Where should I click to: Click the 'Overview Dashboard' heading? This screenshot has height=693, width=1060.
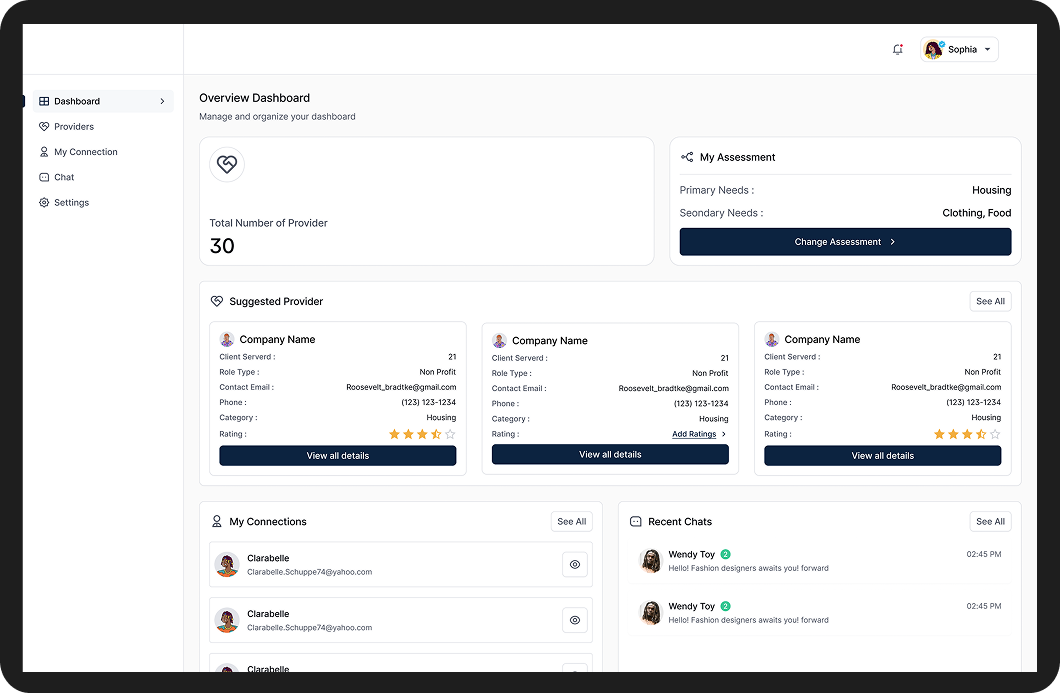(254, 98)
